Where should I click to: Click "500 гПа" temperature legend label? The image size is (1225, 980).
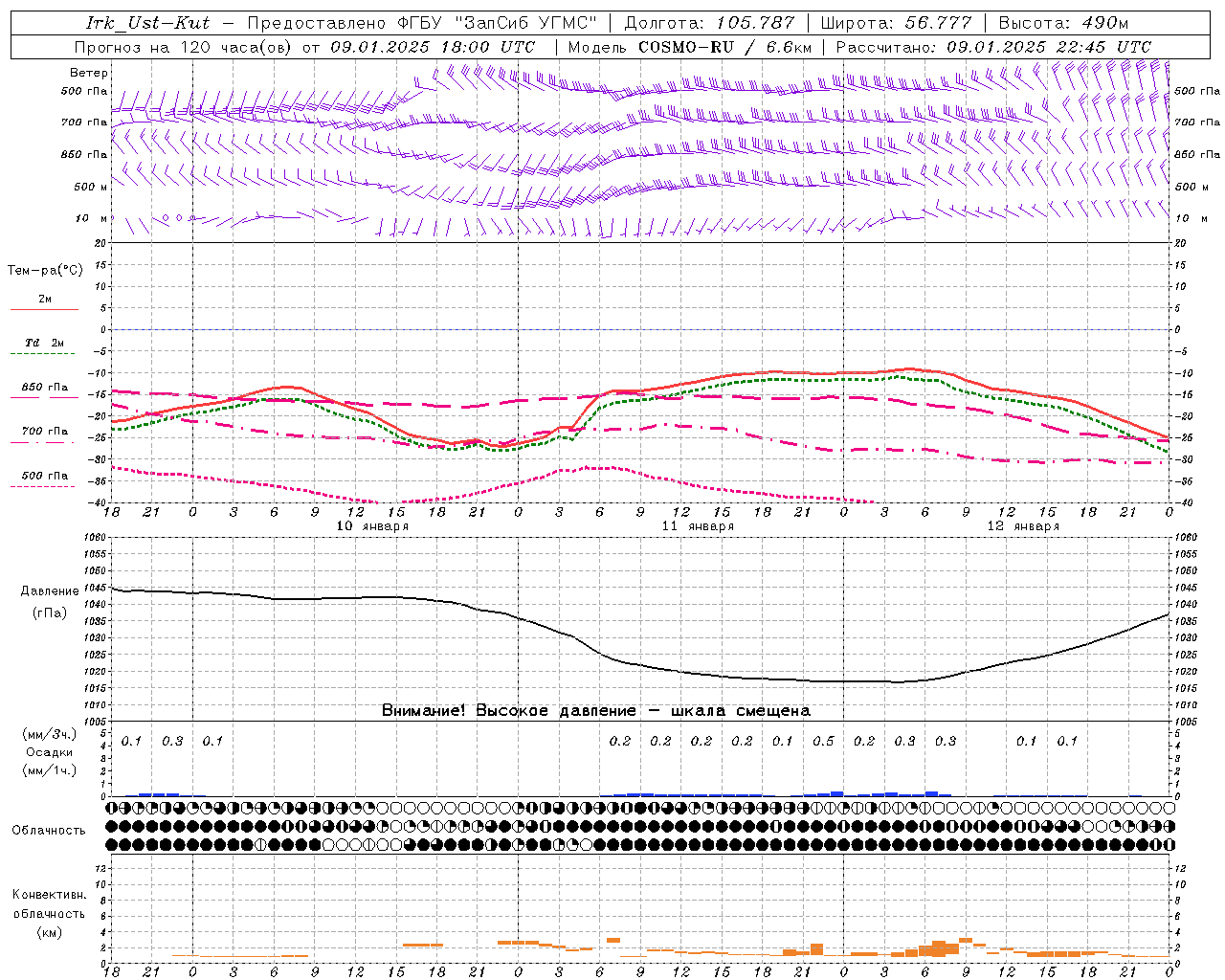(45, 476)
